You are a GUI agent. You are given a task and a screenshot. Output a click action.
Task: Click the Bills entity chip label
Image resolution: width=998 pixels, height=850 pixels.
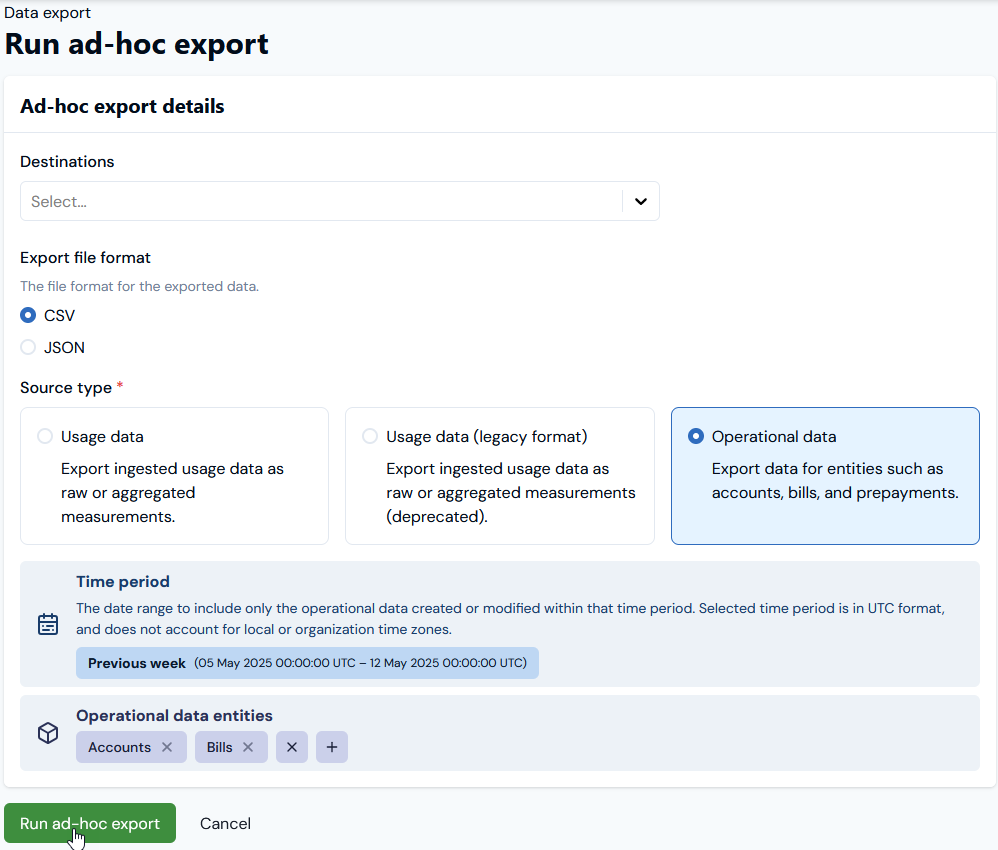click(220, 747)
